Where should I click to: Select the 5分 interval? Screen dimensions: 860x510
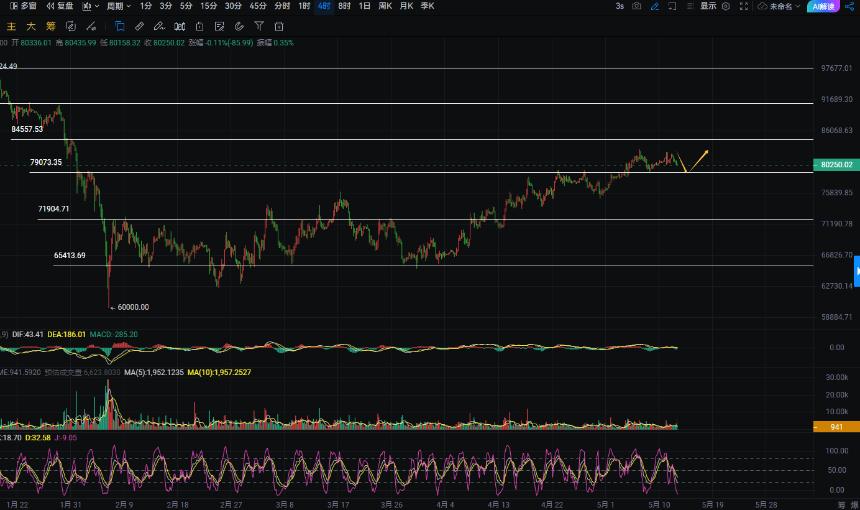186,6
